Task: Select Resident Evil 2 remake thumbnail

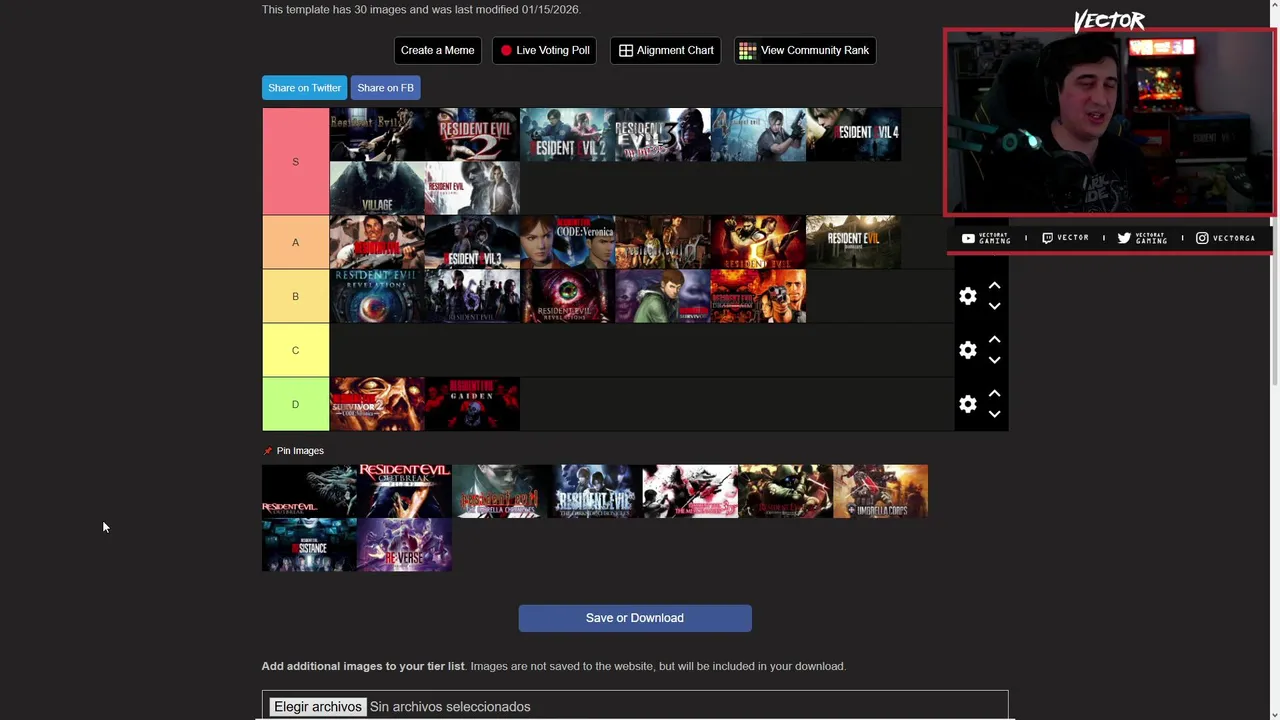Action: [567, 135]
